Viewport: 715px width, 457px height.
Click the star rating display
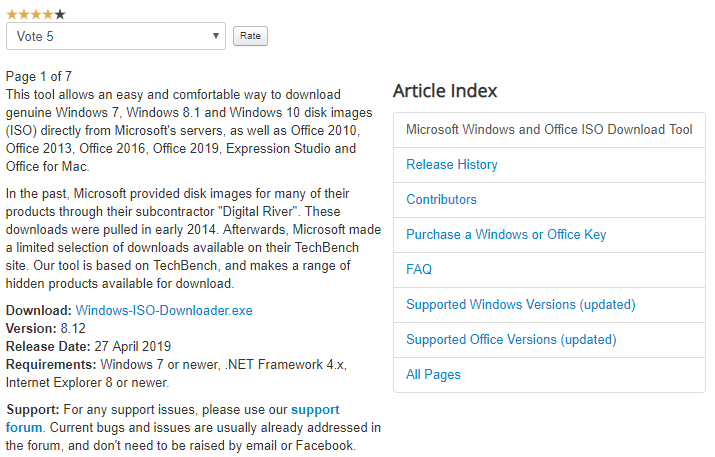coord(36,15)
